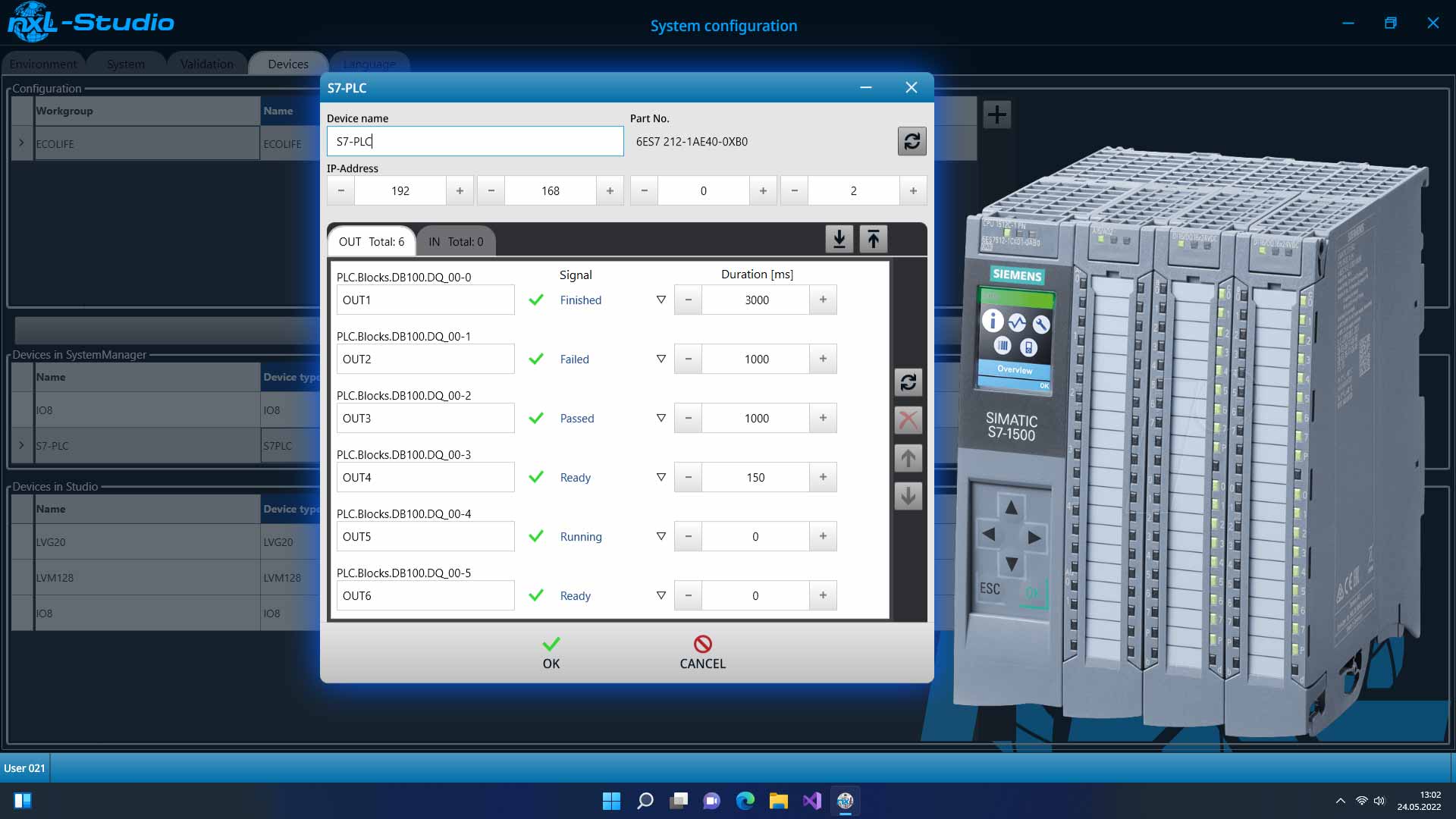Open Visual Studio from the taskbar
Viewport: 1456px width, 819px height.
811,801
